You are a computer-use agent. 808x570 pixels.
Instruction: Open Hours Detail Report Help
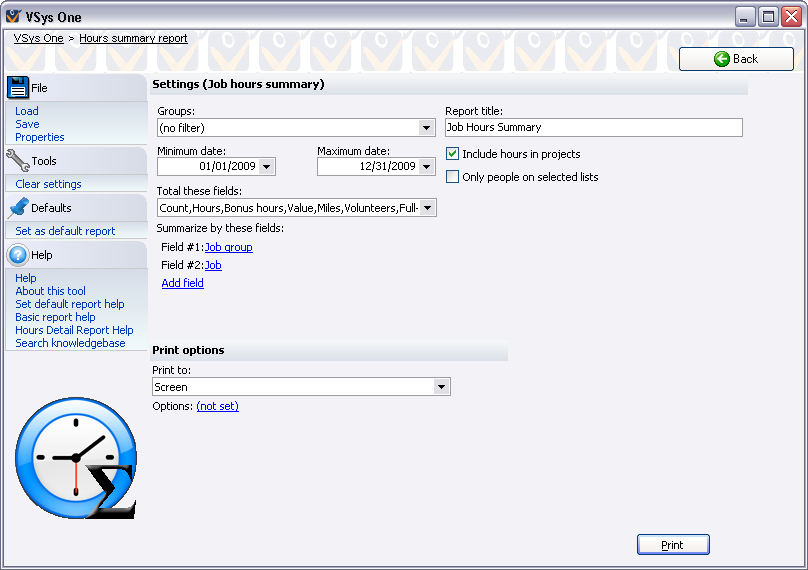74,330
